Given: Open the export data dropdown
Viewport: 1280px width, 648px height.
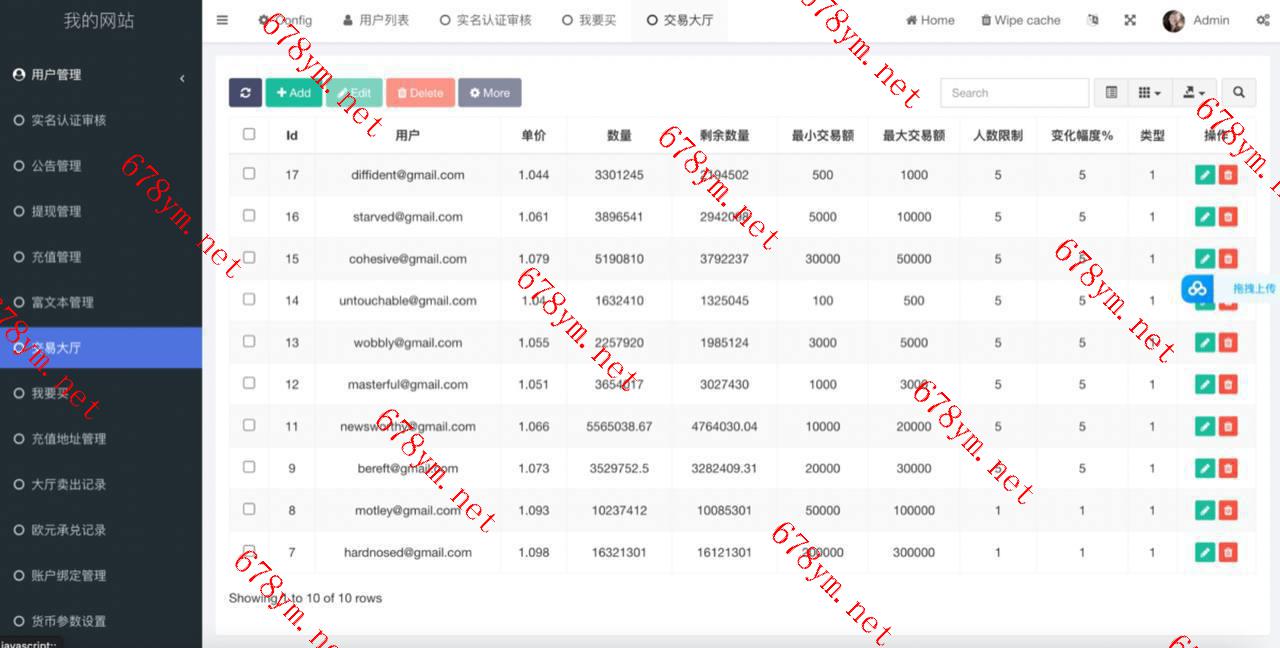Looking at the screenshot, I should click(x=1195, y=93).
